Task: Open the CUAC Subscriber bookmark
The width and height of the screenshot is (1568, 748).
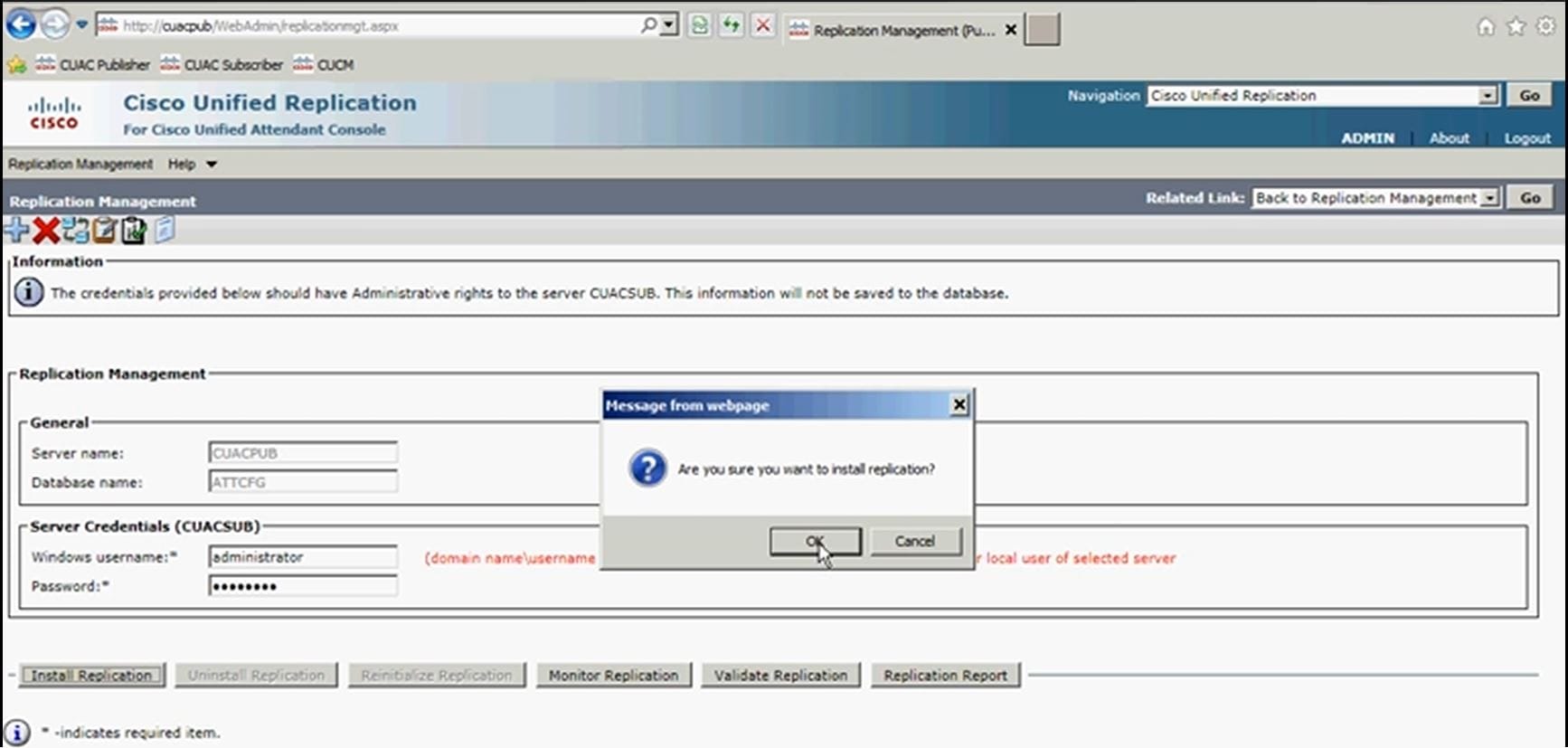Action: [x=222, y=65]
